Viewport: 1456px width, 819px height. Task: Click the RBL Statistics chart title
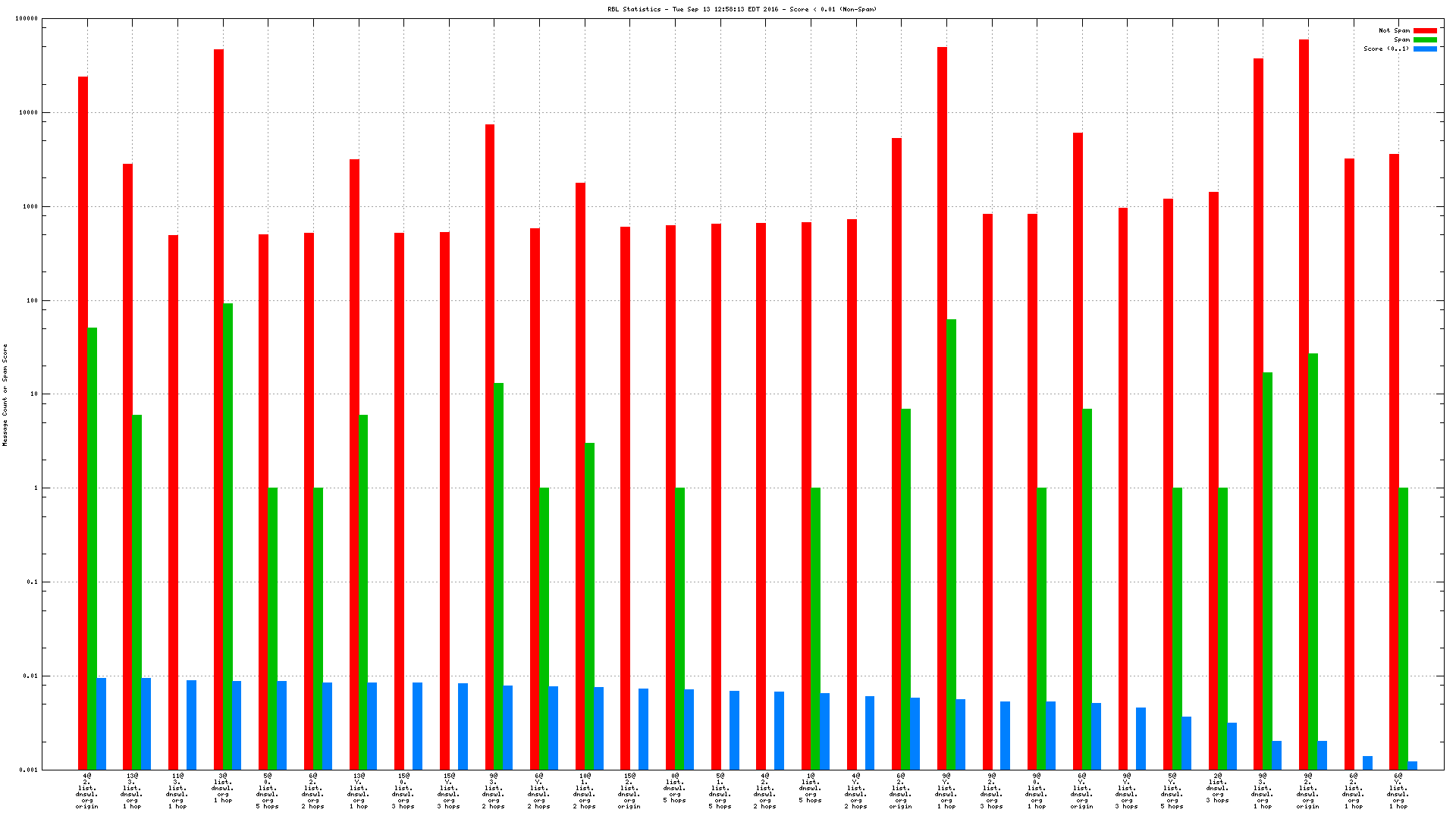(742, 9)
